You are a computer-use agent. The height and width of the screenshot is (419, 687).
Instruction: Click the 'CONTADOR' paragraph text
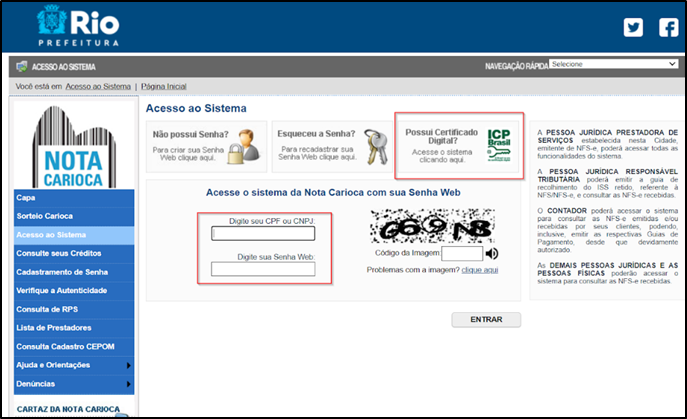[608, 230]
